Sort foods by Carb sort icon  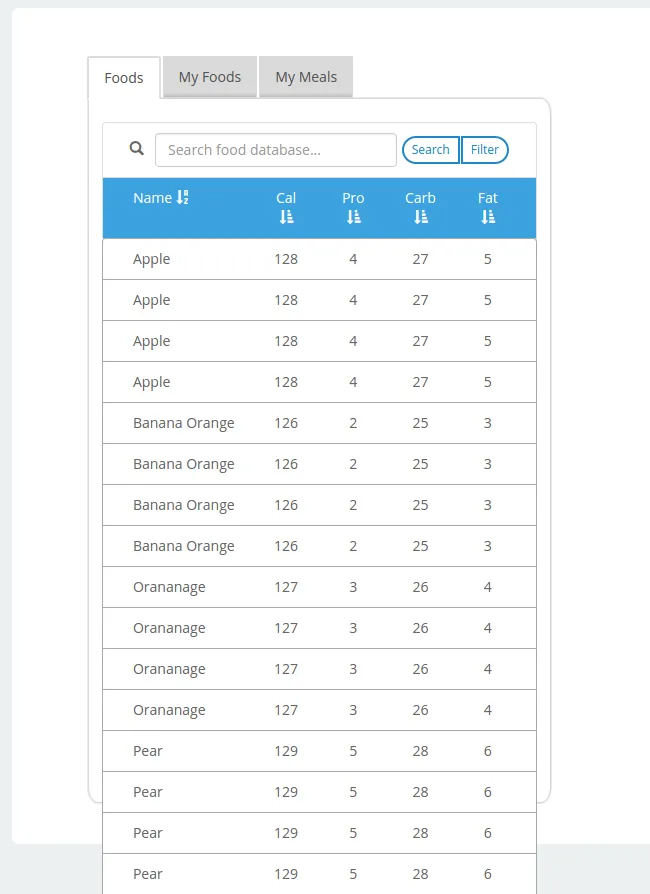(x=420, y=217)
